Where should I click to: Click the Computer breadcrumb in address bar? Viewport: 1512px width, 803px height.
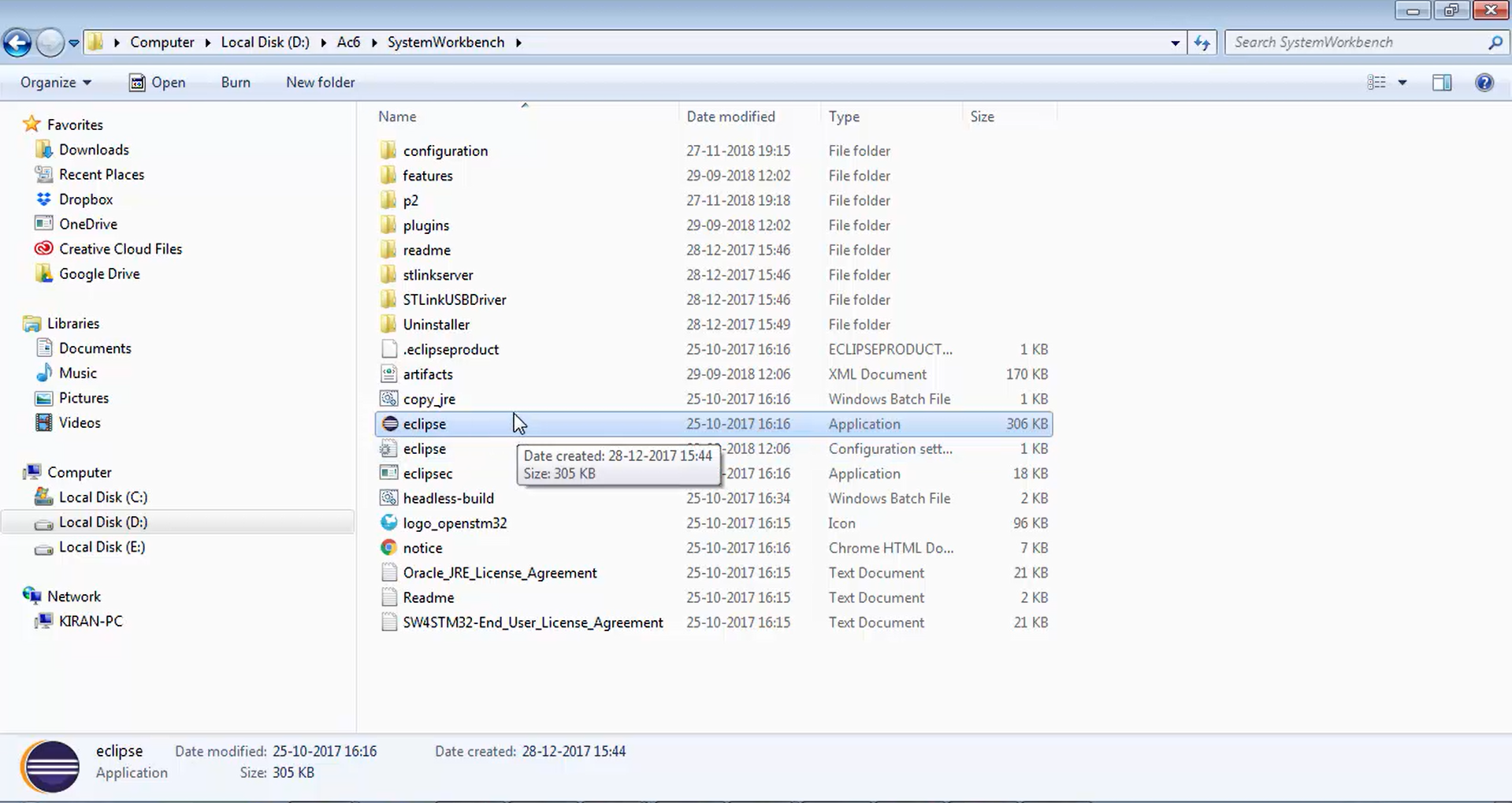click(x=162, y=43)
